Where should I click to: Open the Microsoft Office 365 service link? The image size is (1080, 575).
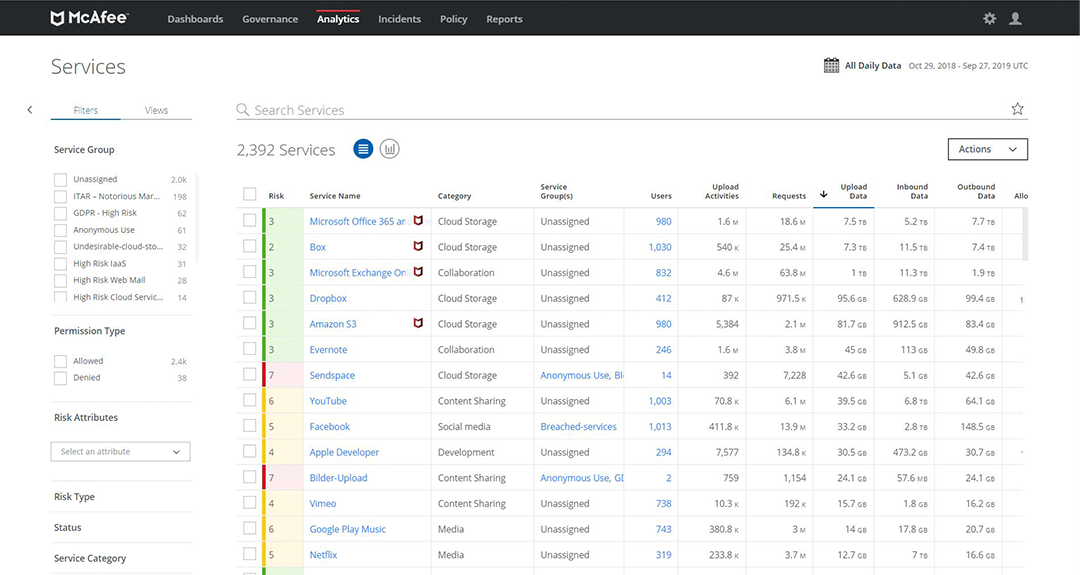(357, 221)
